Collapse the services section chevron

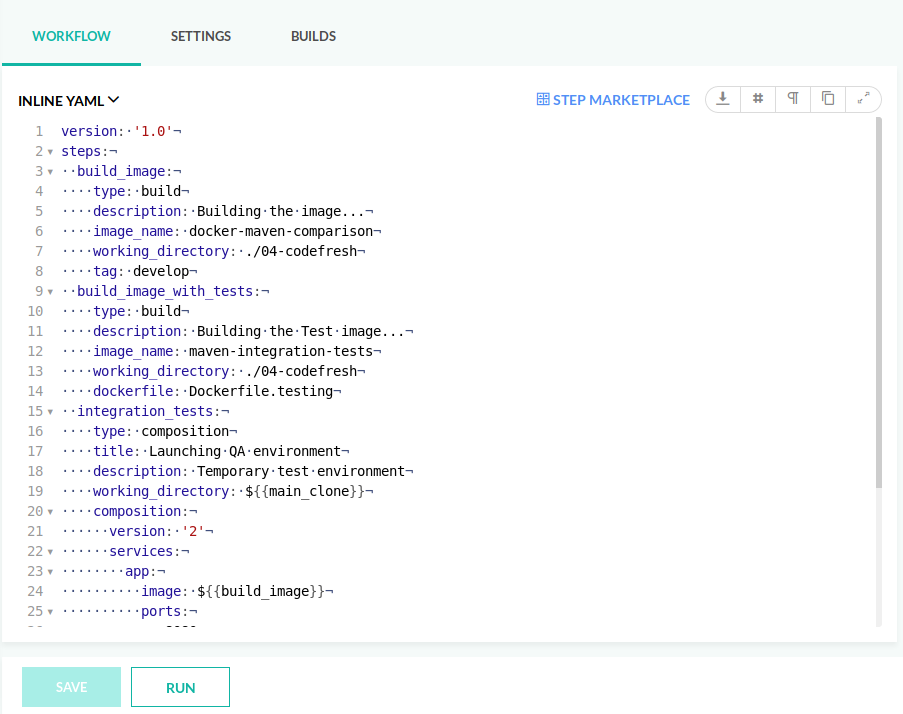(50, 551)
